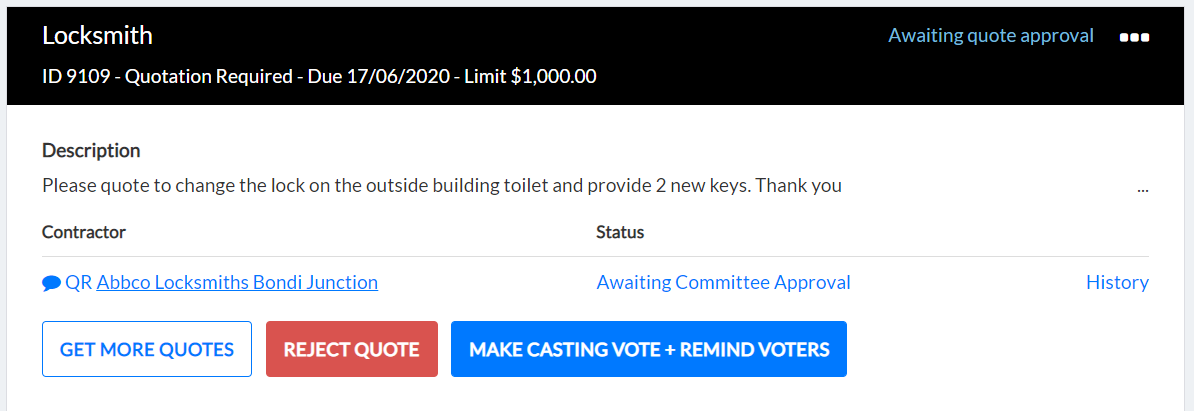1194x411 pixels.
Task: Click the Awaiting quote approval status link
Action: click(x=991, y=36)
